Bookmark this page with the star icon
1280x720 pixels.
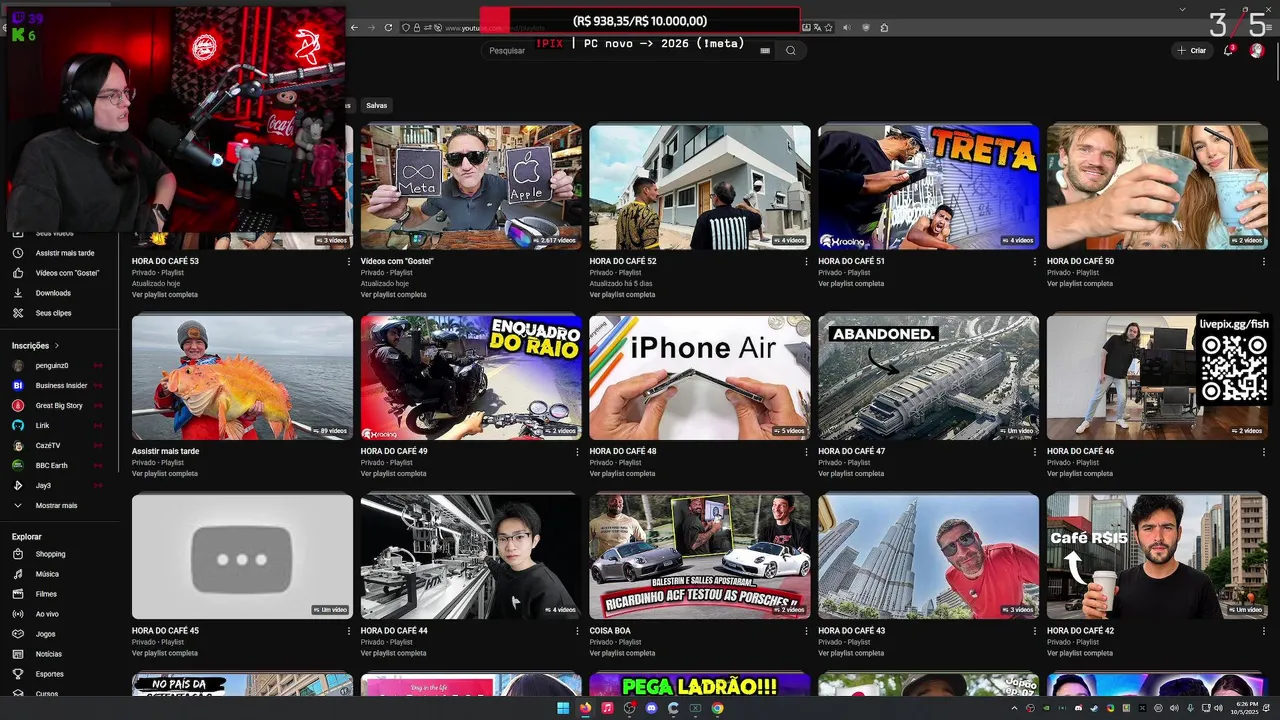point(828,27)
